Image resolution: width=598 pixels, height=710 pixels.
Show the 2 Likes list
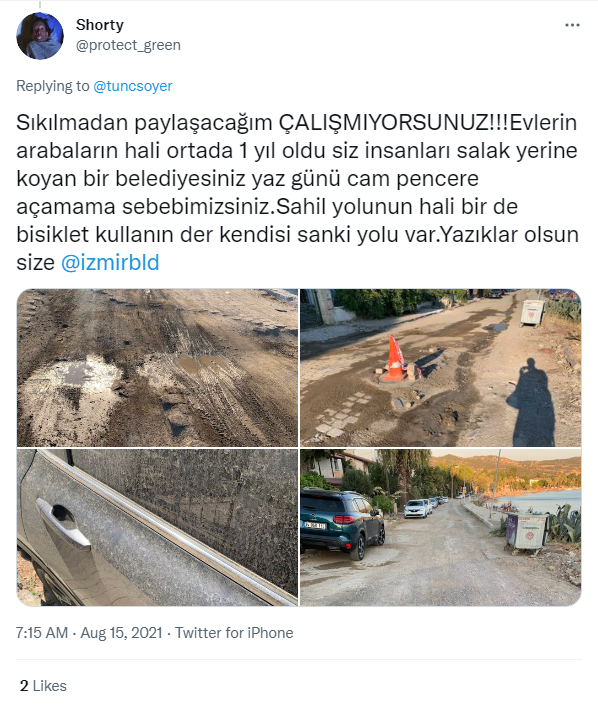point(43,686)
